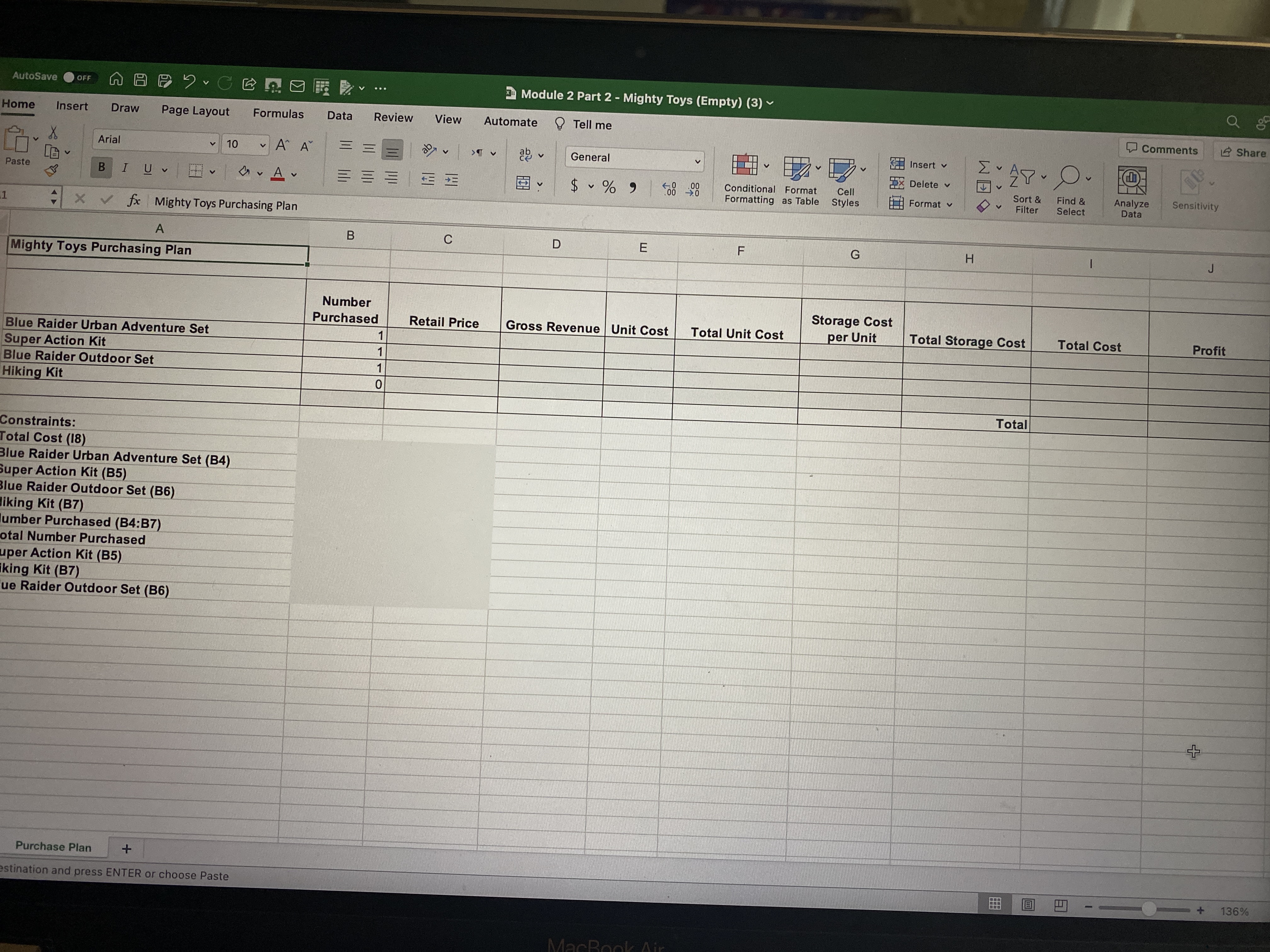1270x952 pixels.
Task: Click the Save icon in title bar
Action: (140, 80)
